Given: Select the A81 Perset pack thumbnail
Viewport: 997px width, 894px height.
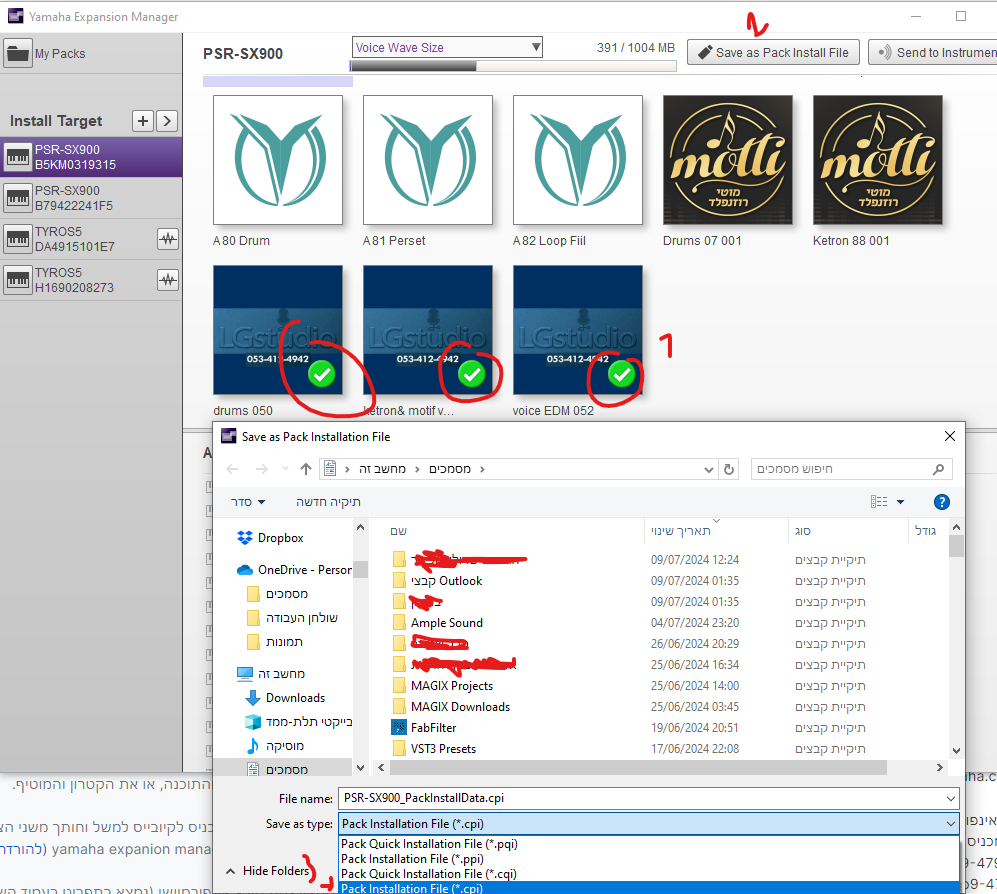Looking at the screenshot, I should tap(428, 160).
